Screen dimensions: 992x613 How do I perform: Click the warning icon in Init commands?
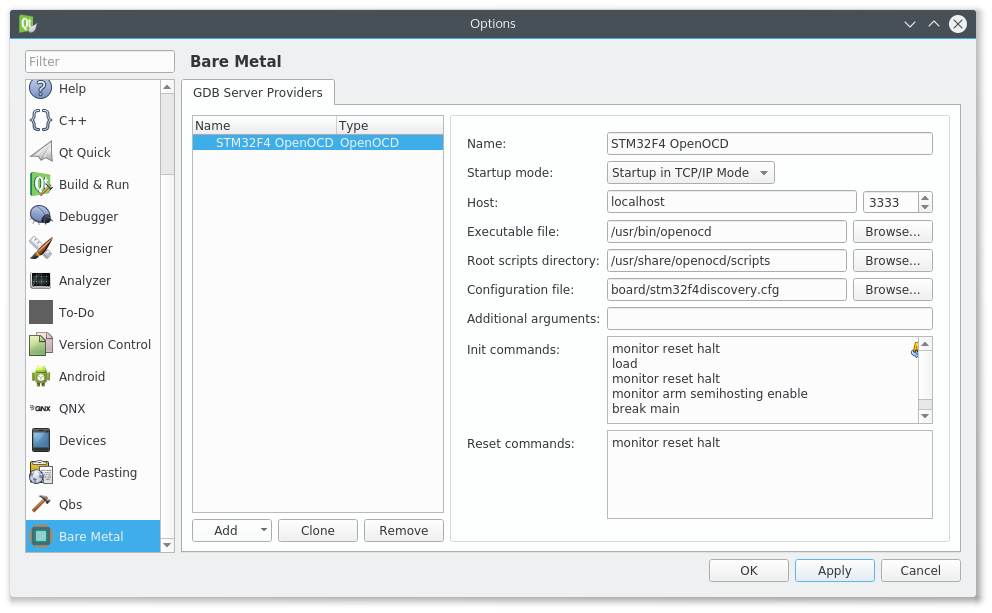915,349
